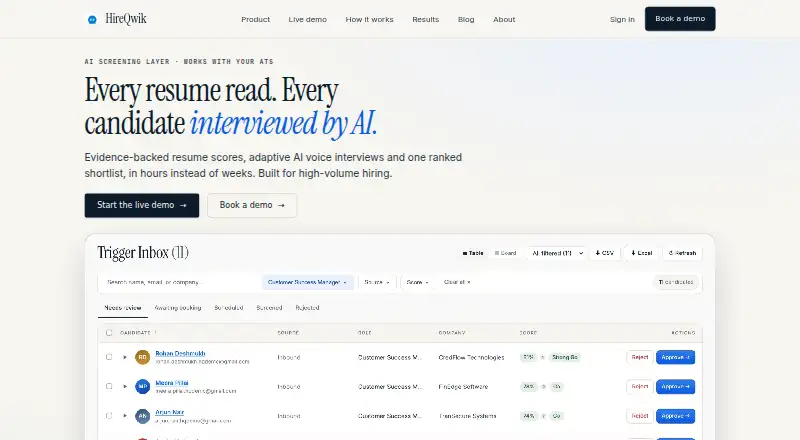This screenshot has height=440, width=800.
Task: Open the About nav link
Action: [x=504, y=19]
